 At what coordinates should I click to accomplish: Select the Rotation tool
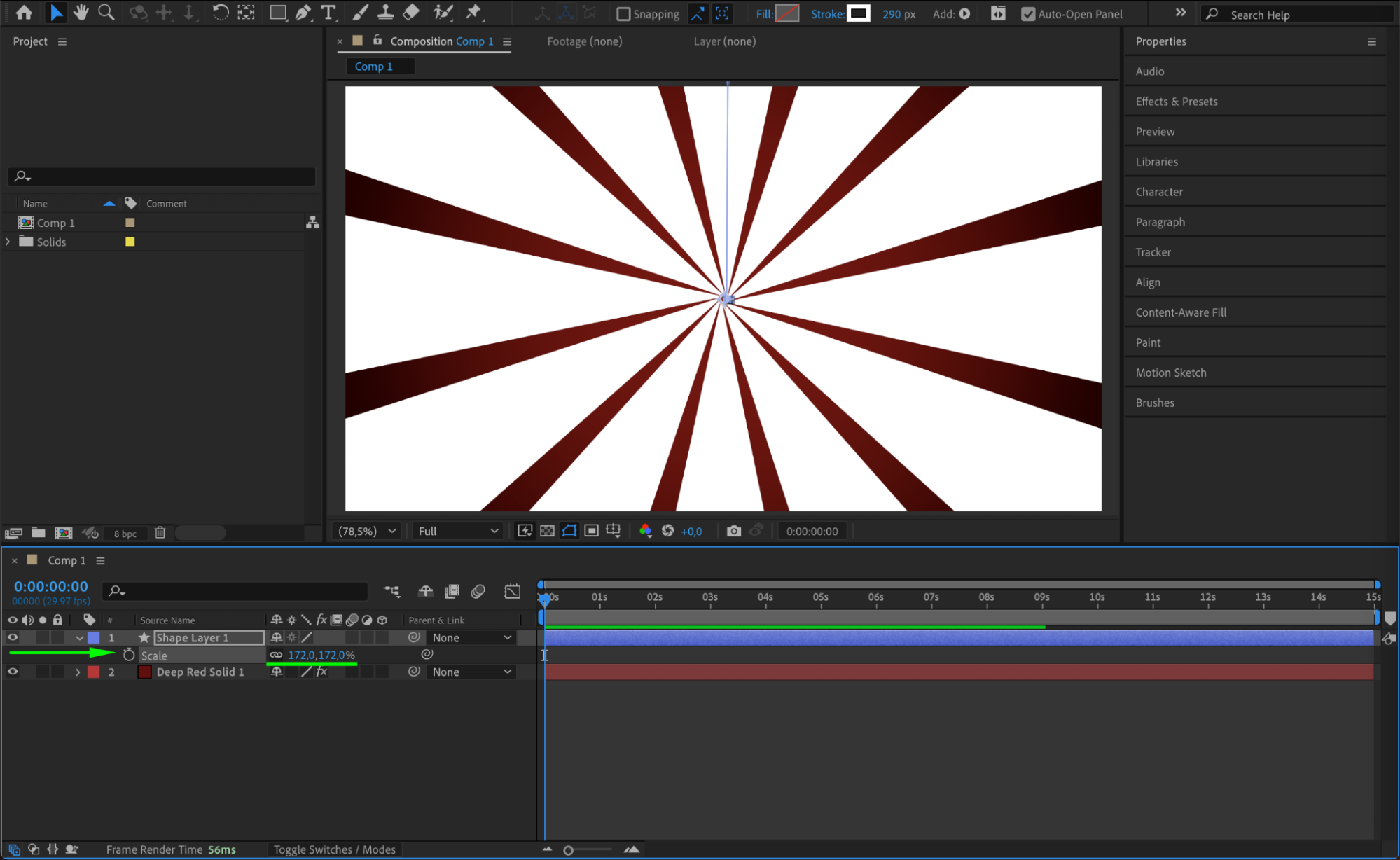coord(220,13)
